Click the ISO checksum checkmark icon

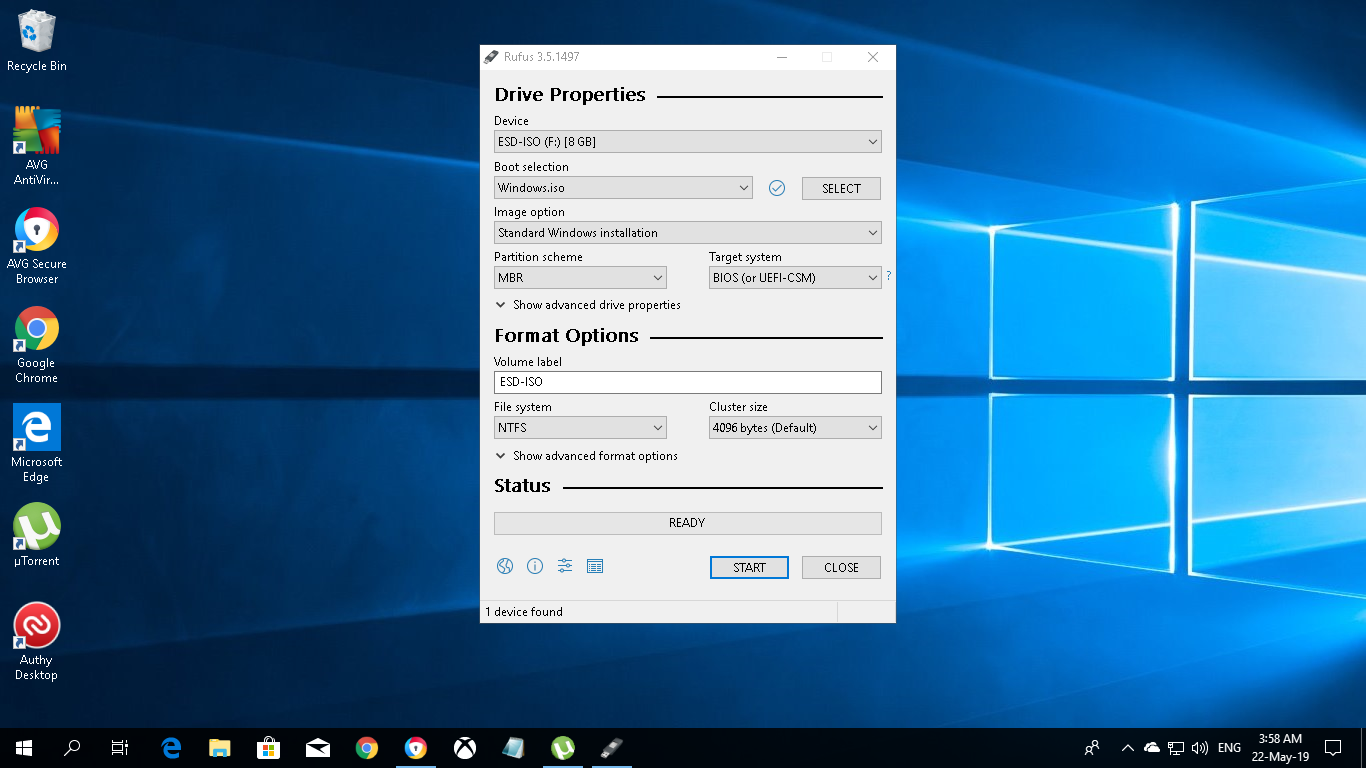[x=777, y=188]
